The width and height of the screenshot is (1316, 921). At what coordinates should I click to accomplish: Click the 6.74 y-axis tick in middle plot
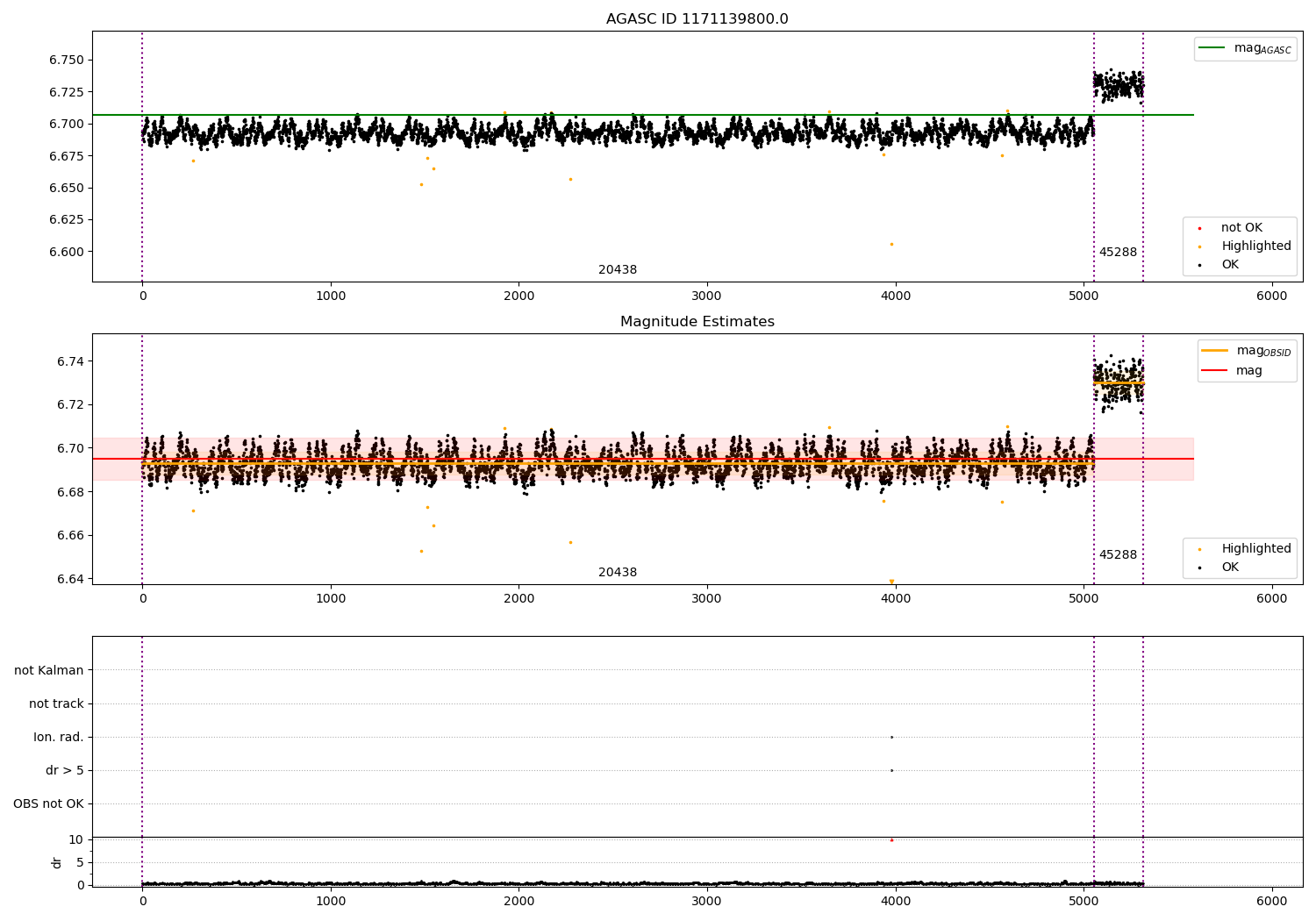(71, 361)
